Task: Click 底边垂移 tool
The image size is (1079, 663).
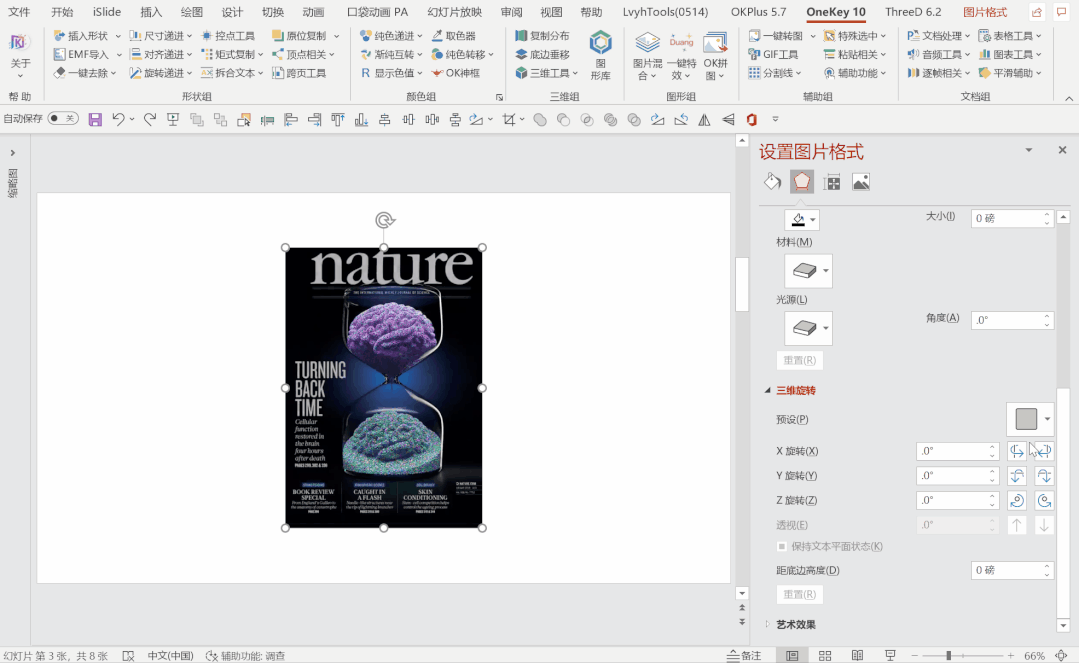Action: click(x=542, y=54)
